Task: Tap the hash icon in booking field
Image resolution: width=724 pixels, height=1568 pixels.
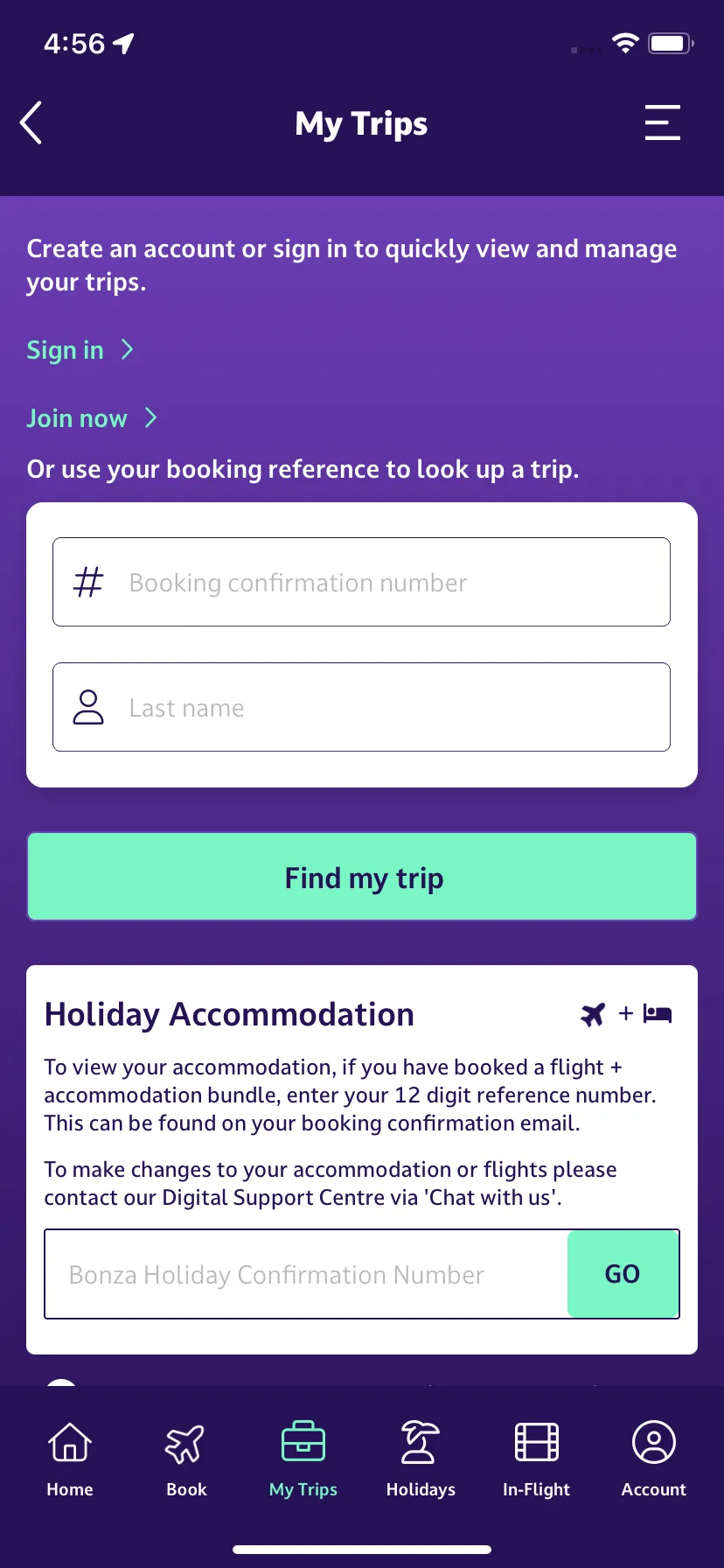Action: pyautogui.click(x=88, y=582)
